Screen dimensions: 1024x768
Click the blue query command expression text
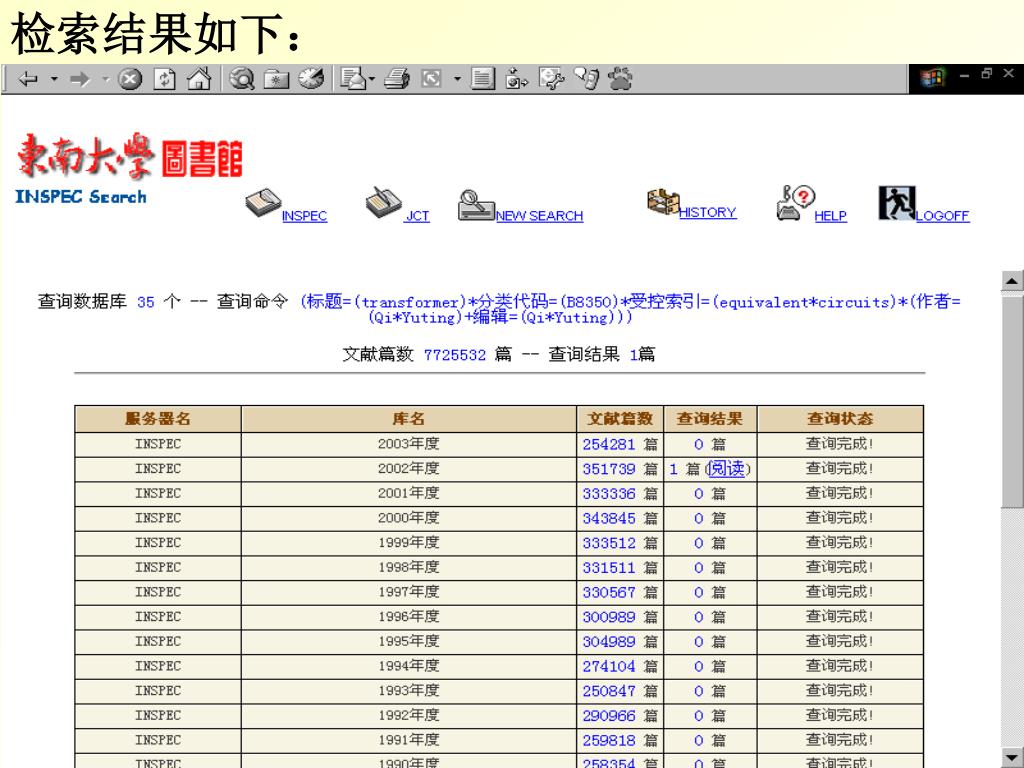pos(630,310)
